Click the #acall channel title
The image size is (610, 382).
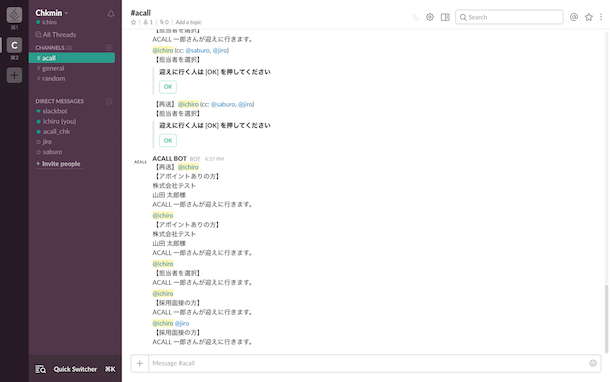(140, 13)
